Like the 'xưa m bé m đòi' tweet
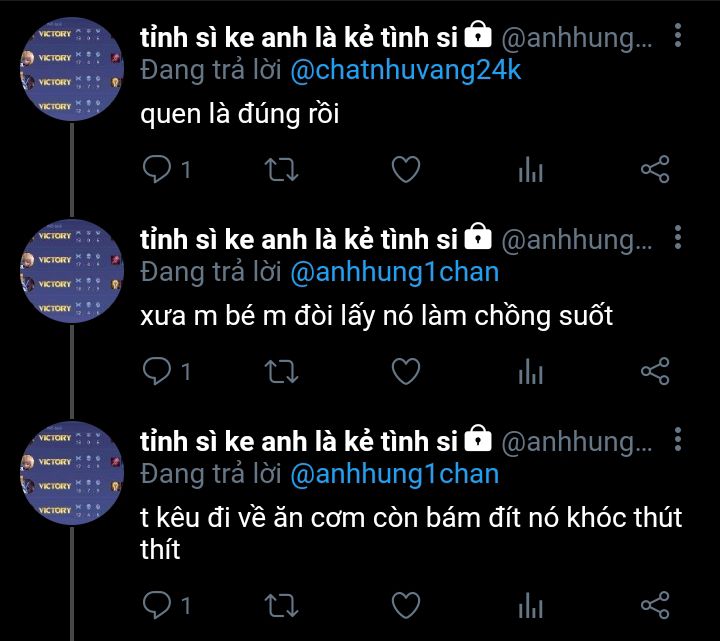 click(x=406, y=371)
